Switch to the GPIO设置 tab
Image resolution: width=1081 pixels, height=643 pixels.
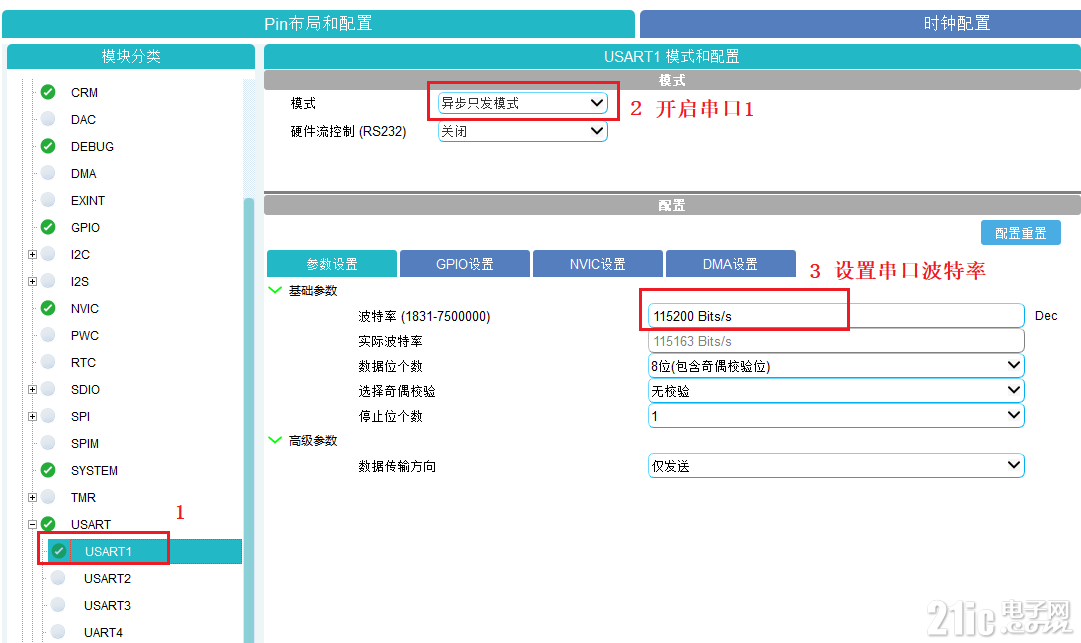coord(465,264)
